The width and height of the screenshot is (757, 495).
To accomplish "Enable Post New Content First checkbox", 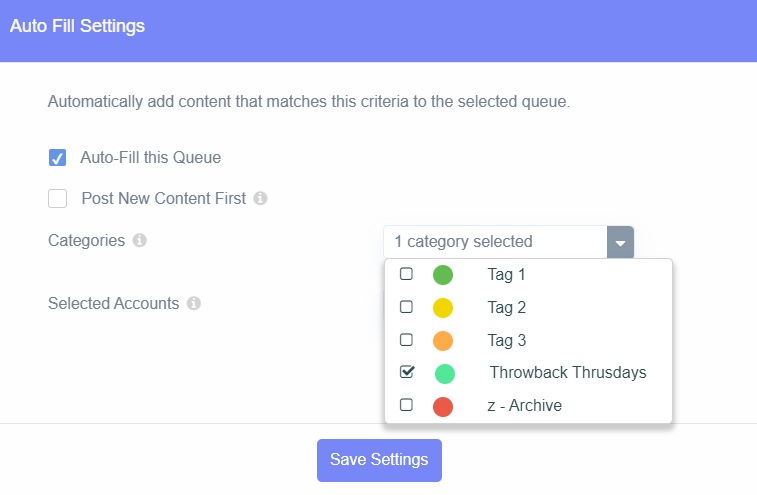I will click(x=57, y=198).
